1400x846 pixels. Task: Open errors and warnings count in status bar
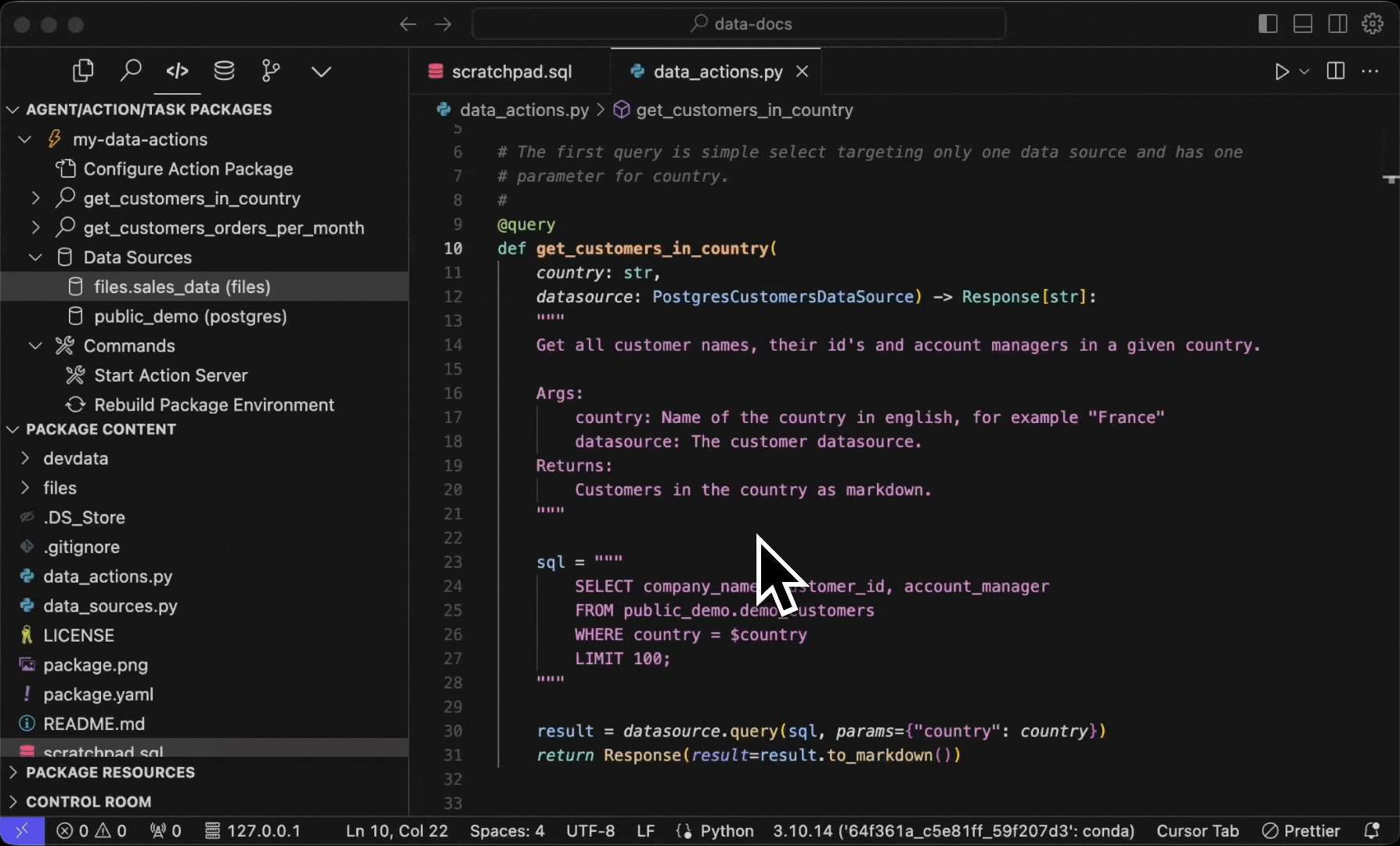pos(92,831)
